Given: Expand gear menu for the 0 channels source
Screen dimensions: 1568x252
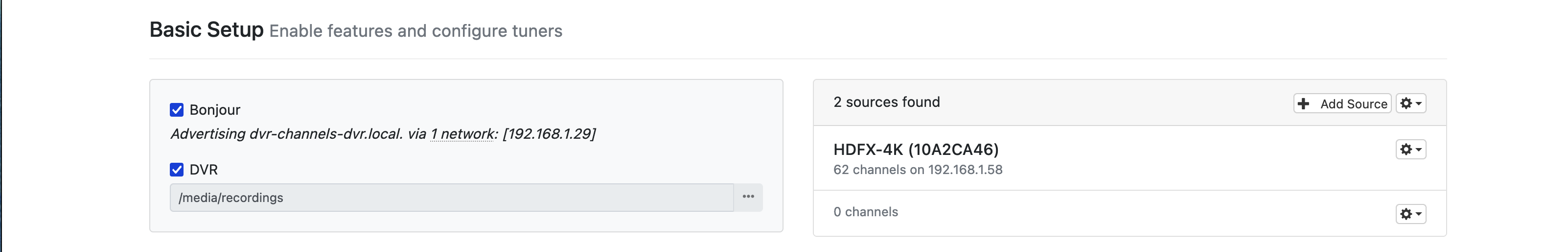Looking at the screenshot, I should pos(1410,214).
